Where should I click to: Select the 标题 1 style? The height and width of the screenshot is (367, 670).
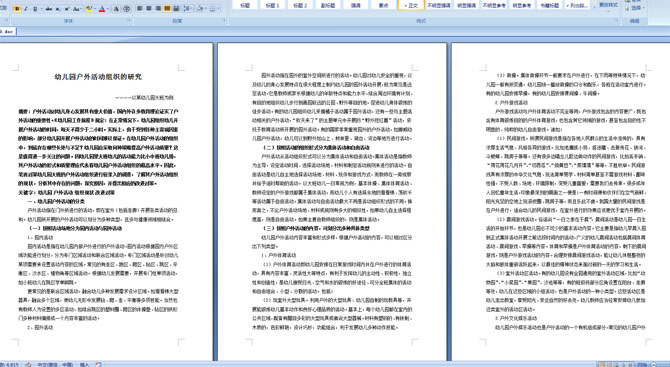click(272, 5)
